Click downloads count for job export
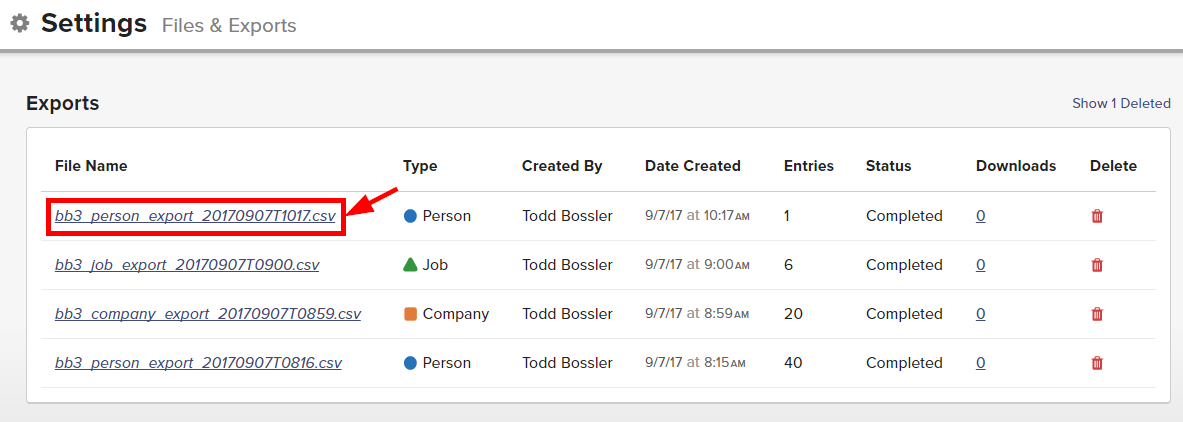 pos(980,265)
